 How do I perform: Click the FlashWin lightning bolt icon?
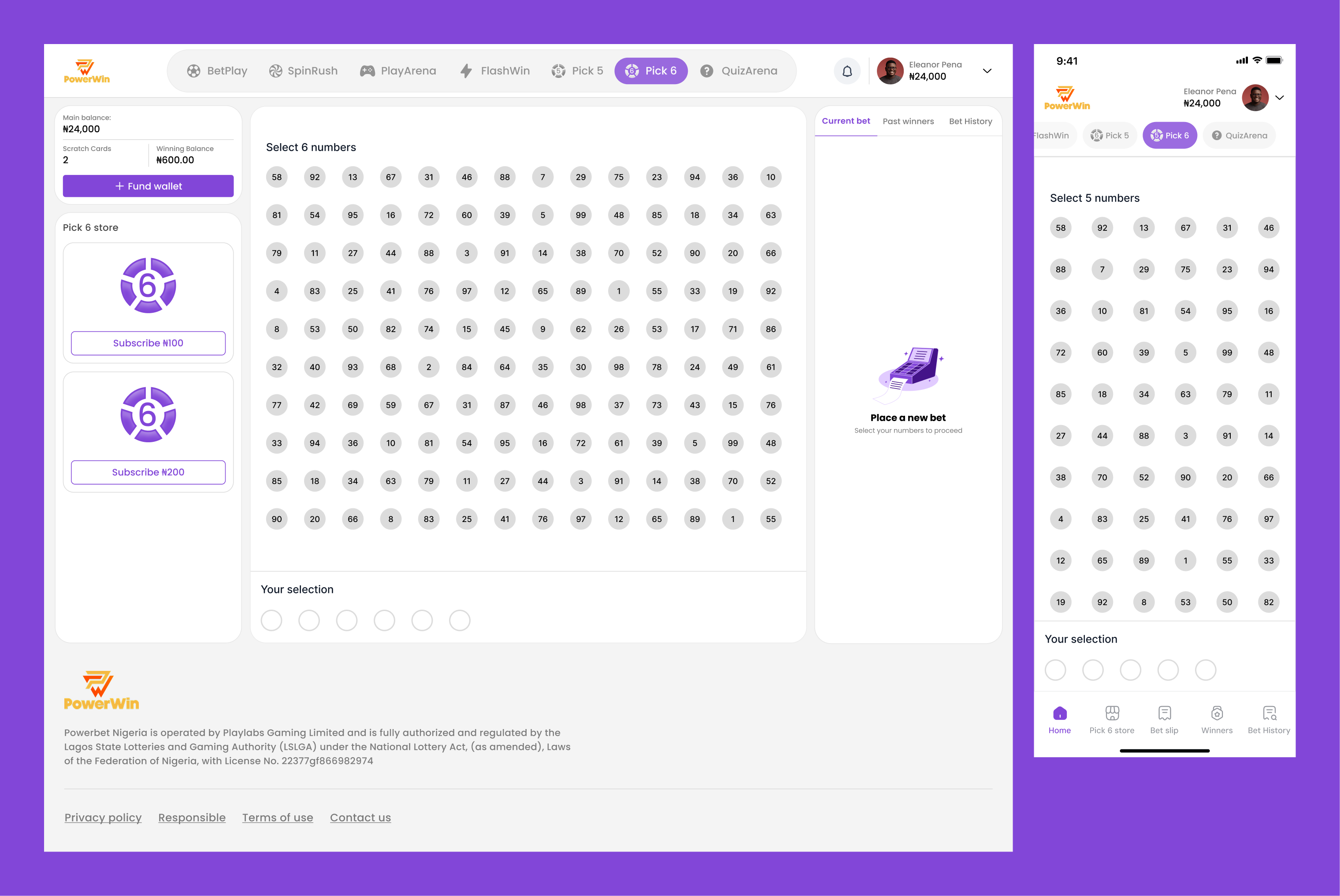(x=466, y=71)
